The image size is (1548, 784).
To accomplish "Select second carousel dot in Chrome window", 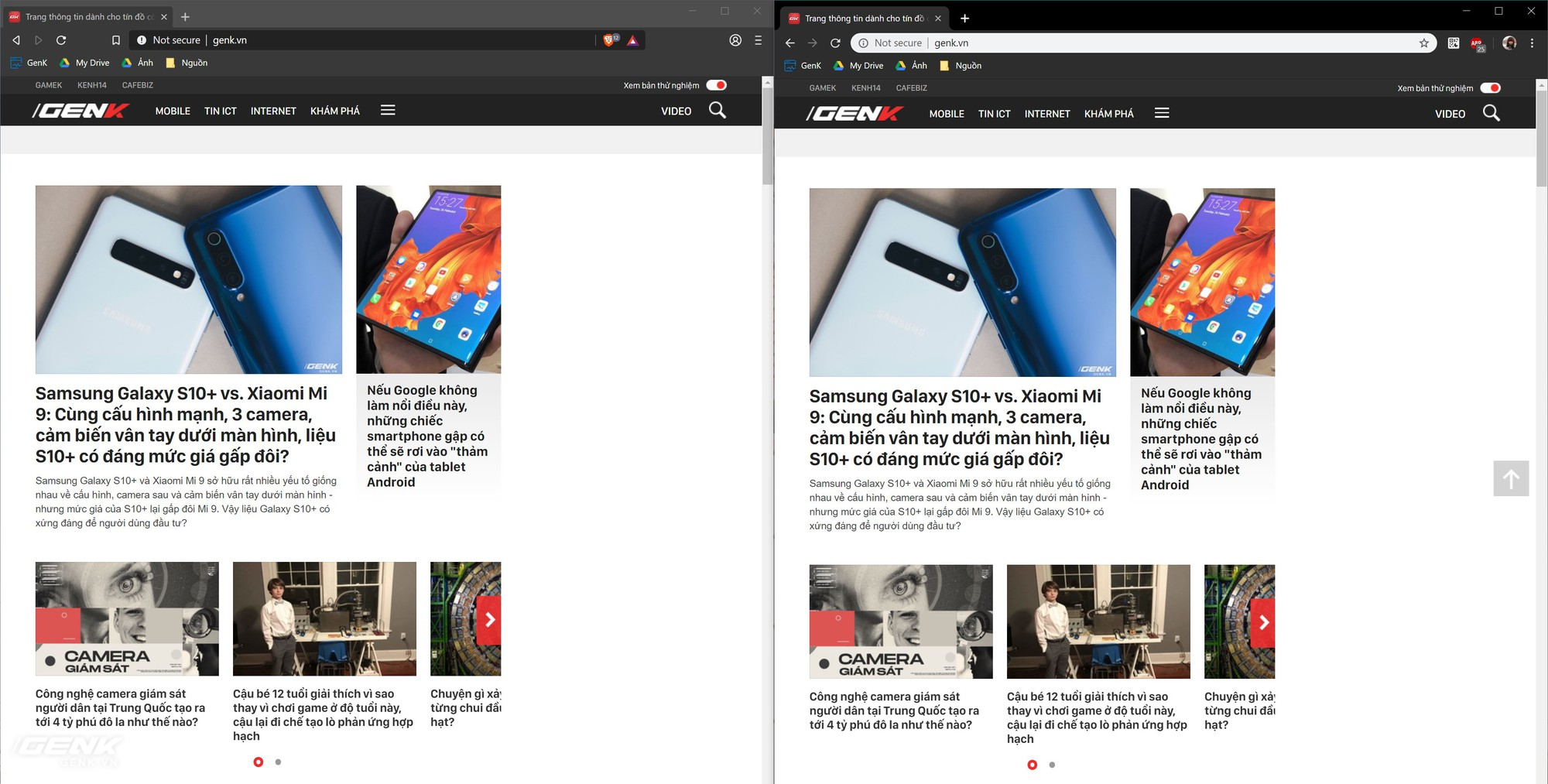I will pyautogui.click(x=1052, y=765).
